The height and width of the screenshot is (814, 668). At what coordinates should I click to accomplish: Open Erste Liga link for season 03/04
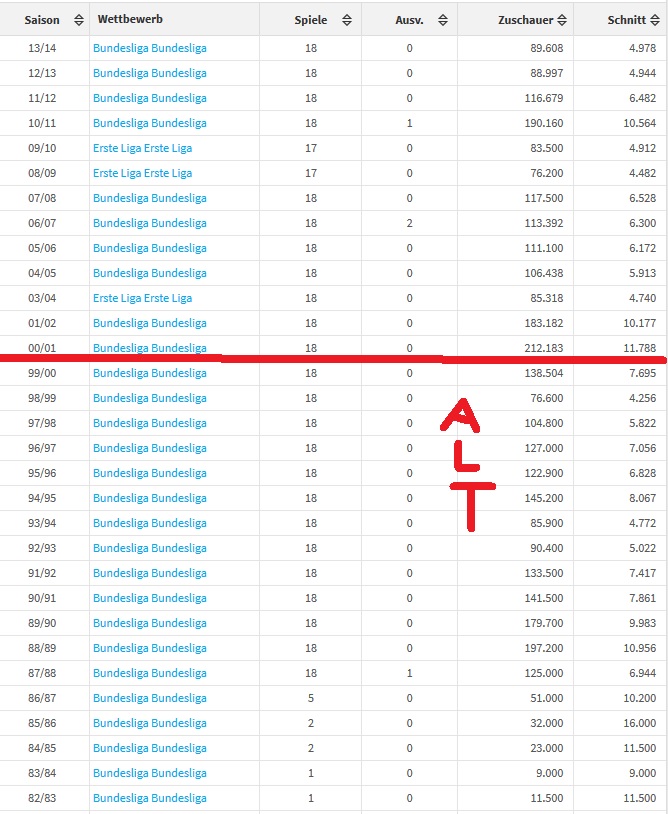142,298
